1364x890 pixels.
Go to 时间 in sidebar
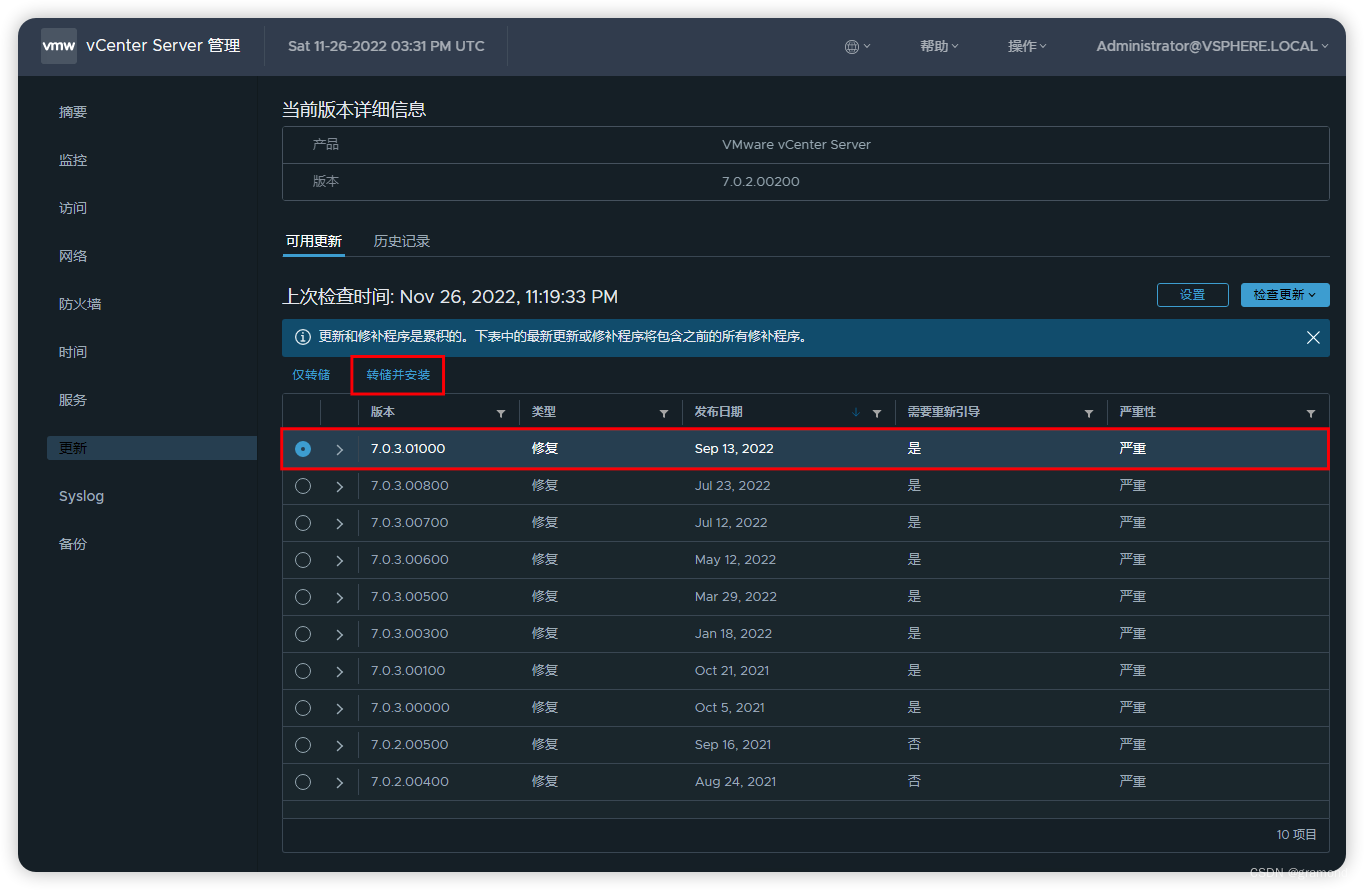73,352
